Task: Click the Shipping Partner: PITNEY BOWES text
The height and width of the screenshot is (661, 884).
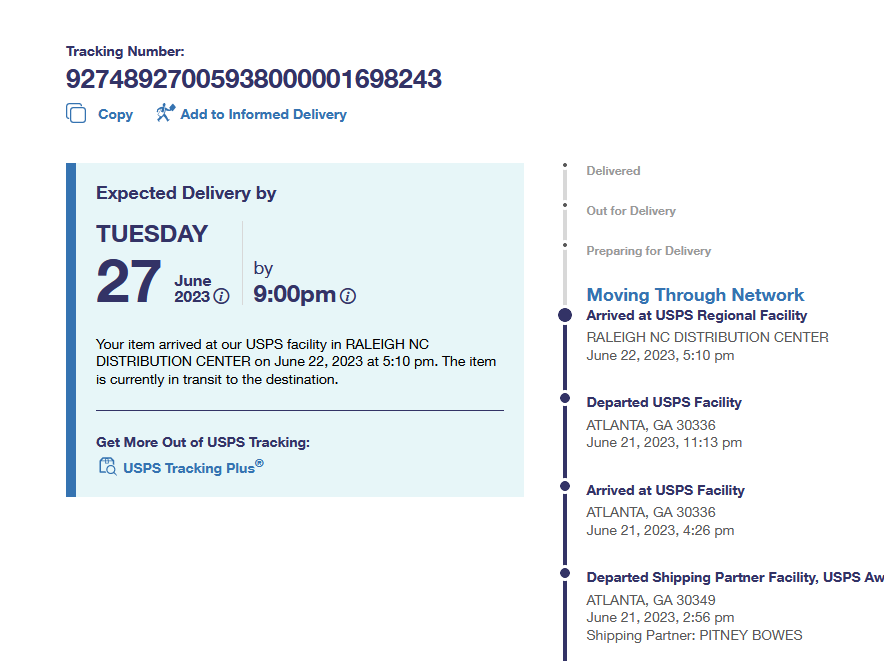Action: pyautogui.click(x=694, y=635)
